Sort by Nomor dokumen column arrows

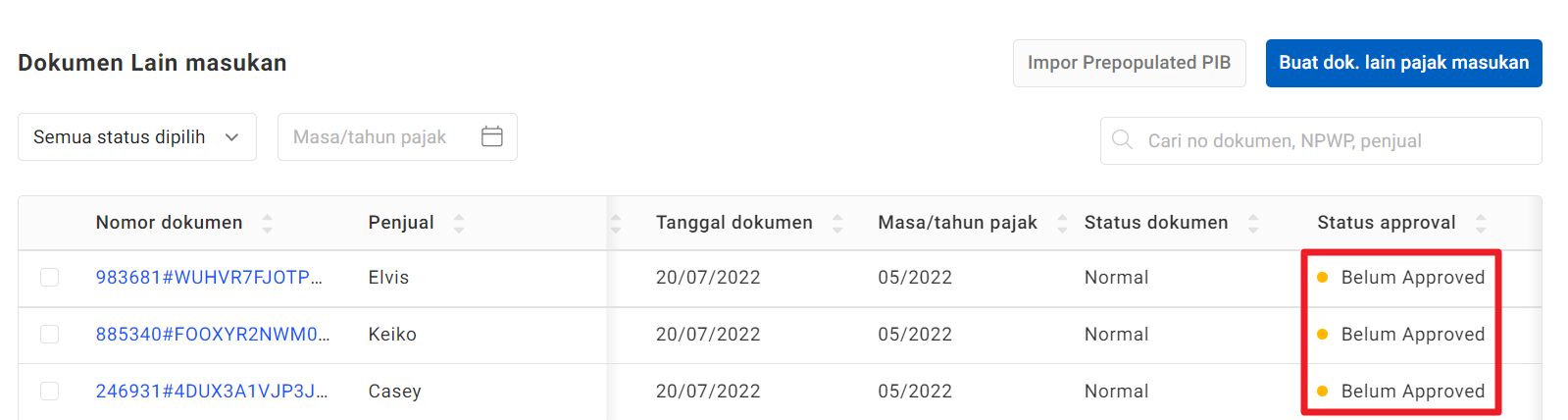[x=267, y=224]
